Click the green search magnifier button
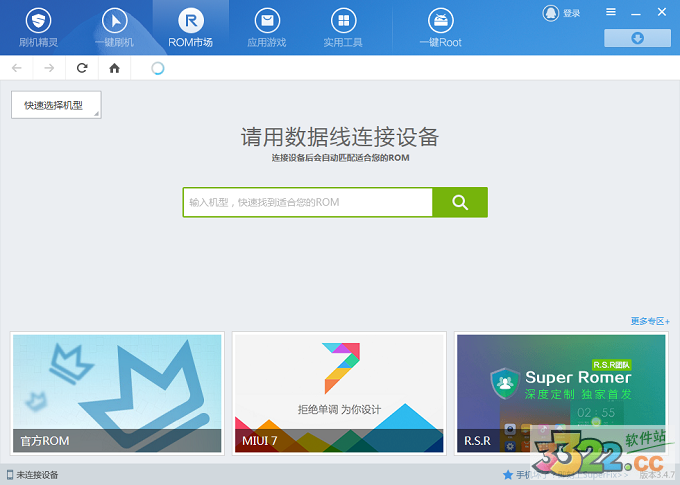The image size is (680, 485). click(x=460, y=202)
